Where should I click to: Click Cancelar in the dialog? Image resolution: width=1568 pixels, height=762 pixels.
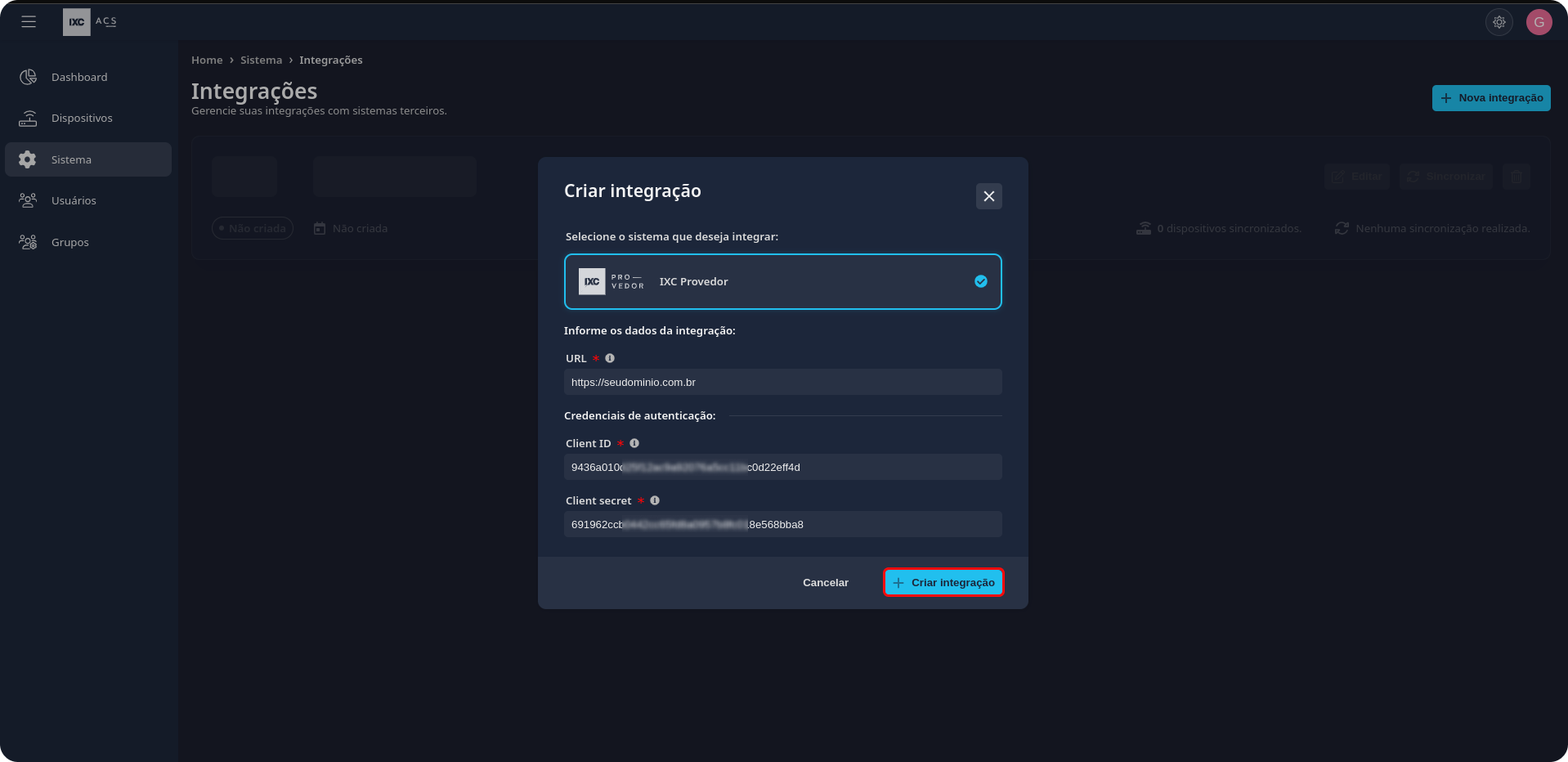(x=826, y=583)
